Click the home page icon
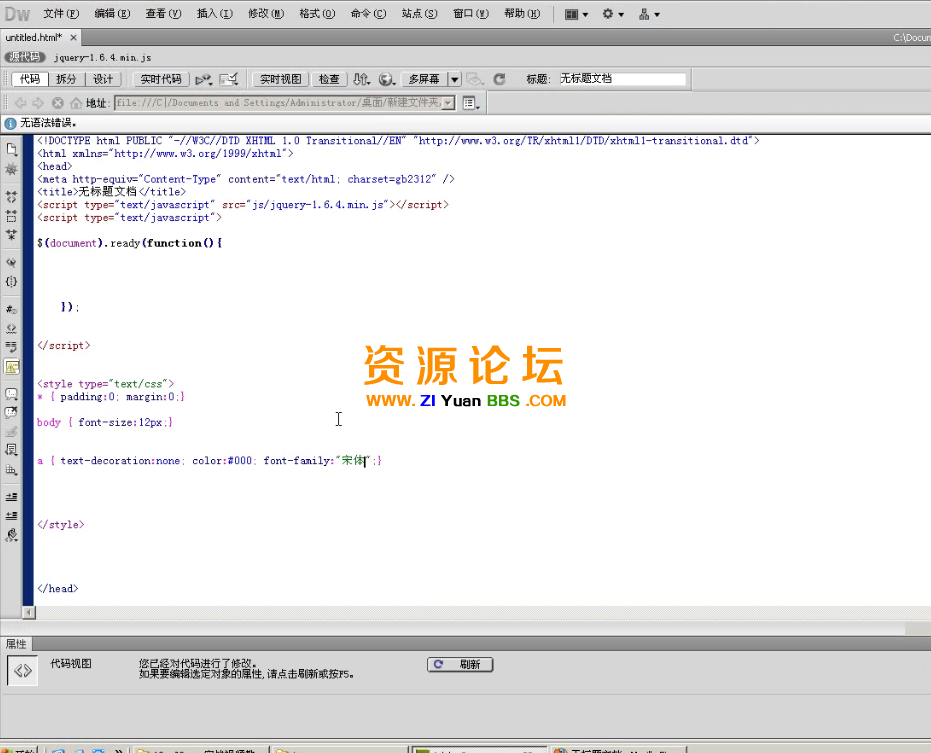This screenshot has height=753, width=931. pos(76,103)
